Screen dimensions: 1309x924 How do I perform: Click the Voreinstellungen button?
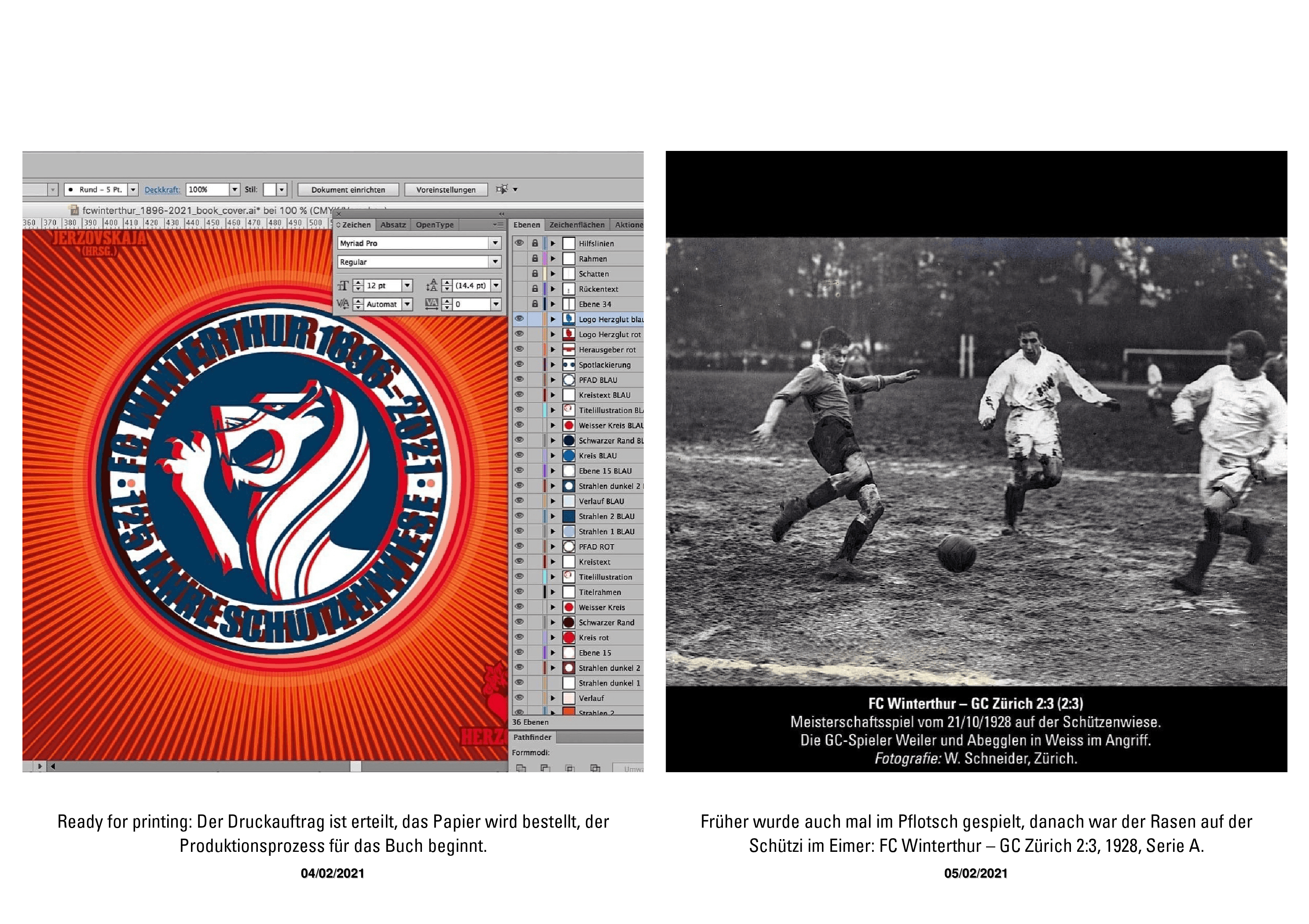[445, 190]
